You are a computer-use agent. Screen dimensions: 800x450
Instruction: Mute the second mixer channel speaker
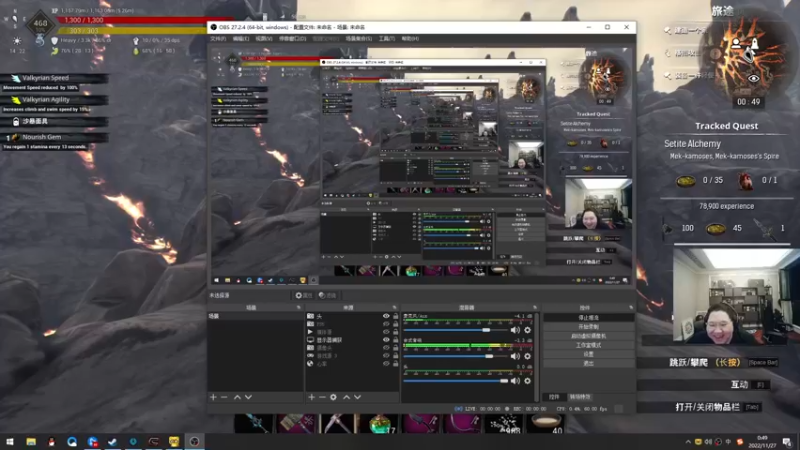coord(515,356)
